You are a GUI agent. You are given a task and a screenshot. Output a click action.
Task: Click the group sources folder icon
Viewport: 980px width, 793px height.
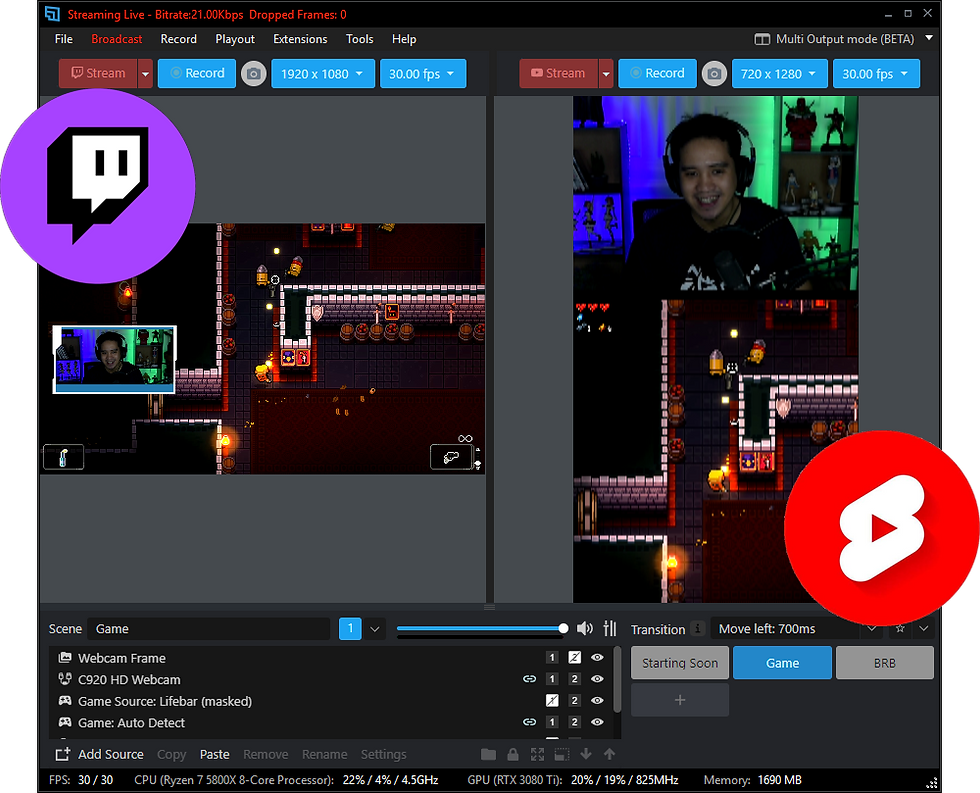point(489,754)
